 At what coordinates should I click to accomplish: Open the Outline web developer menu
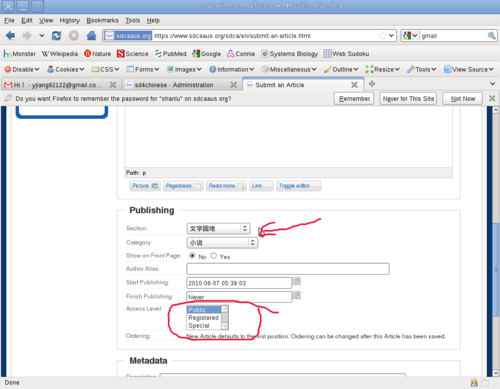click(341, 69)
